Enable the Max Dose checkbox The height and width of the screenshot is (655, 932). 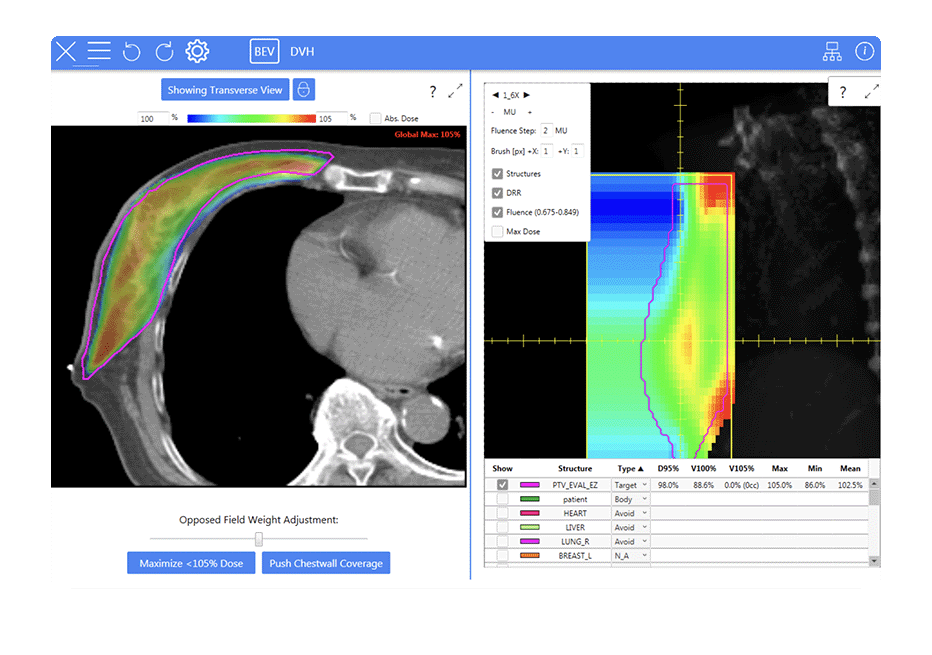click(x=497, y=232)
